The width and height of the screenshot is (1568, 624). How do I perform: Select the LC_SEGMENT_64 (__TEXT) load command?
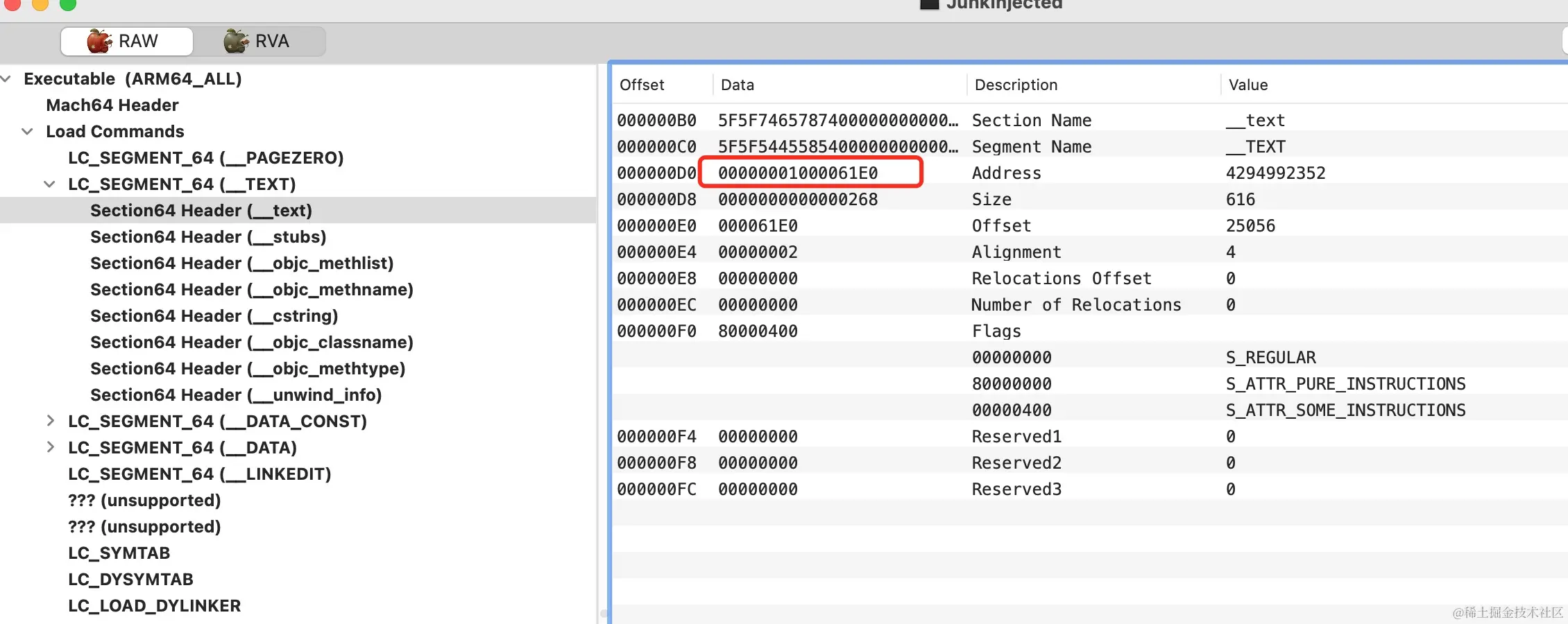coord(182,184)
